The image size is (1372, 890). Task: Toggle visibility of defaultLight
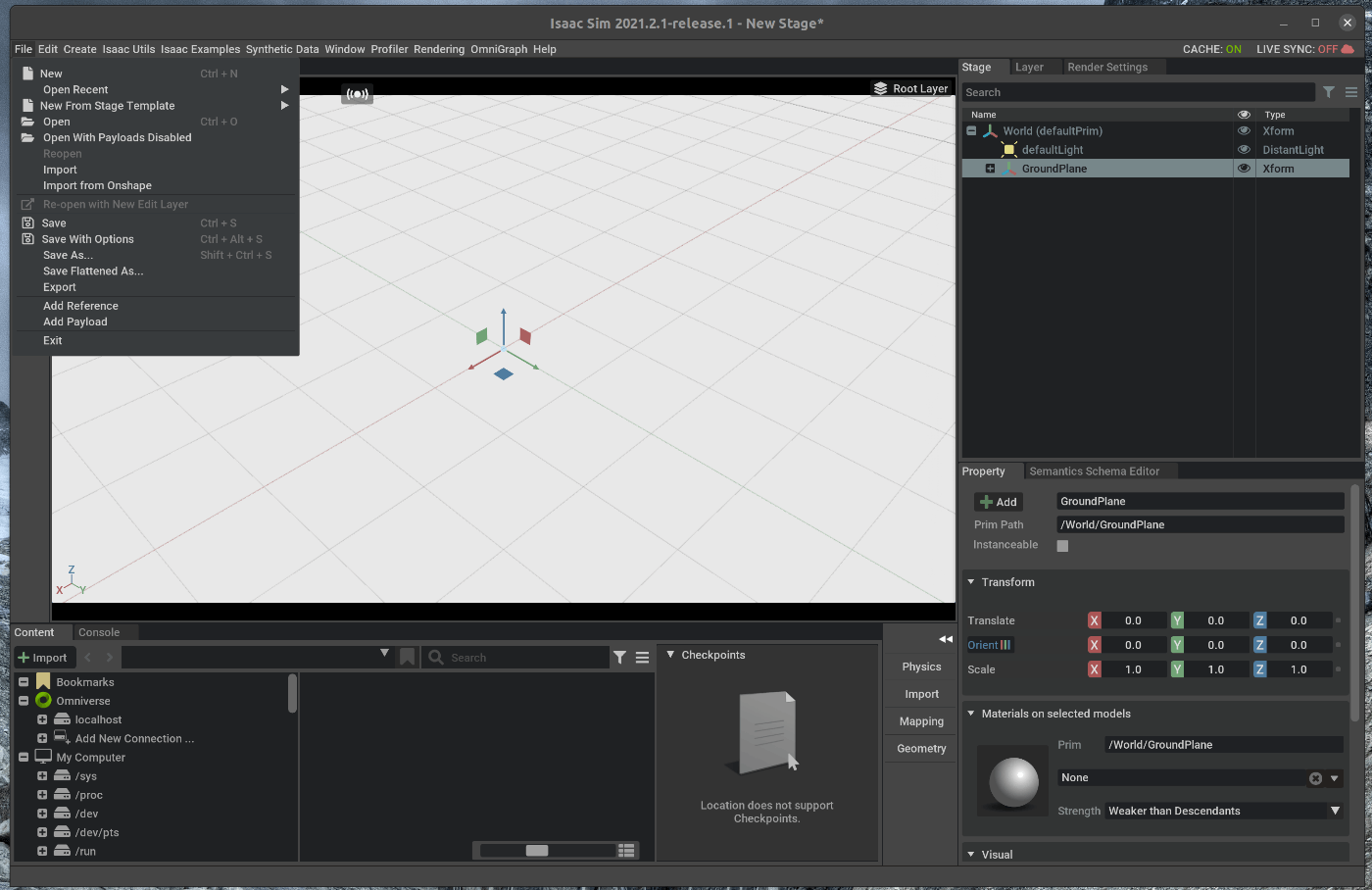(x=1244, y=150)
